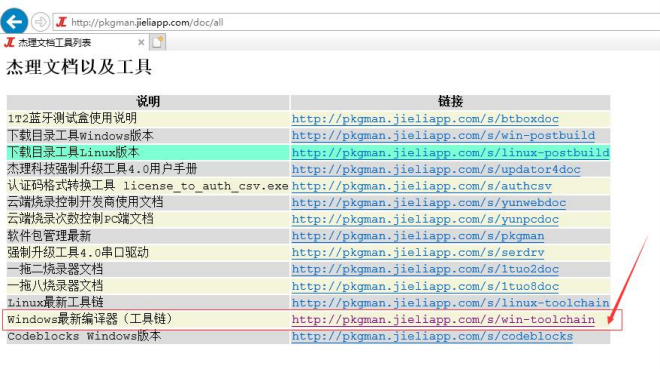Click the grey forward arrow button
The height and width of the screenshot is (369, 660).
(x=40, y=22)
